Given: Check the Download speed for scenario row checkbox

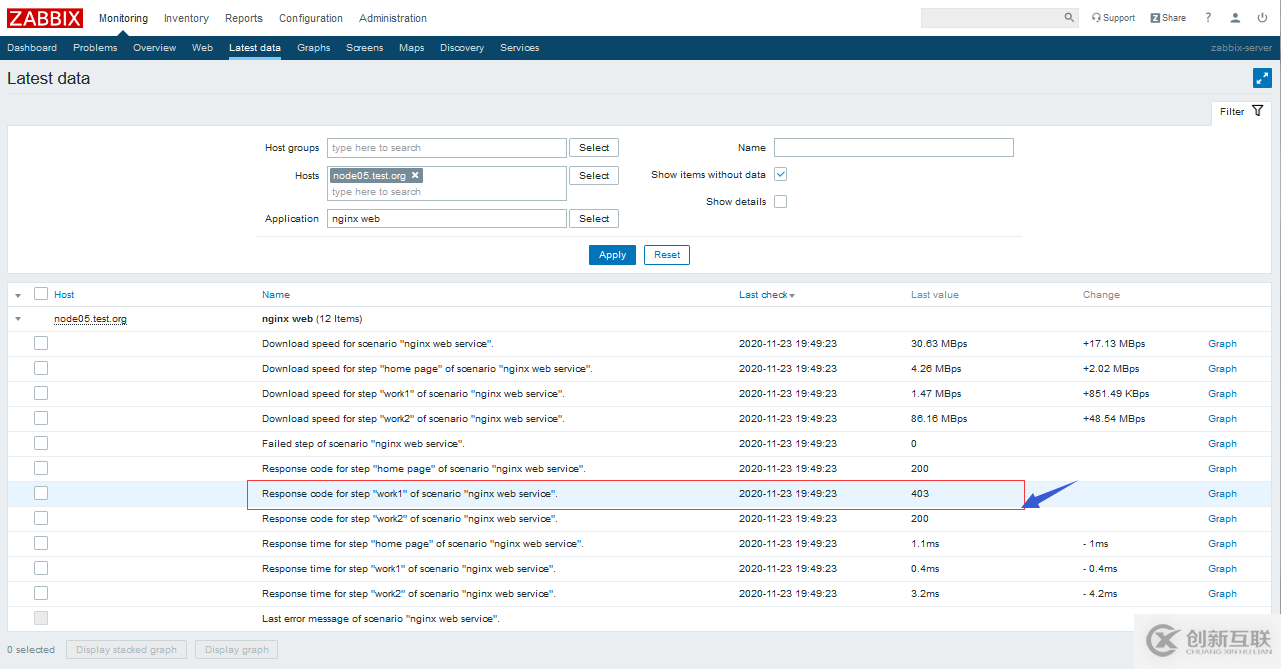Looking at the screenshot, I should coord(41,343).
